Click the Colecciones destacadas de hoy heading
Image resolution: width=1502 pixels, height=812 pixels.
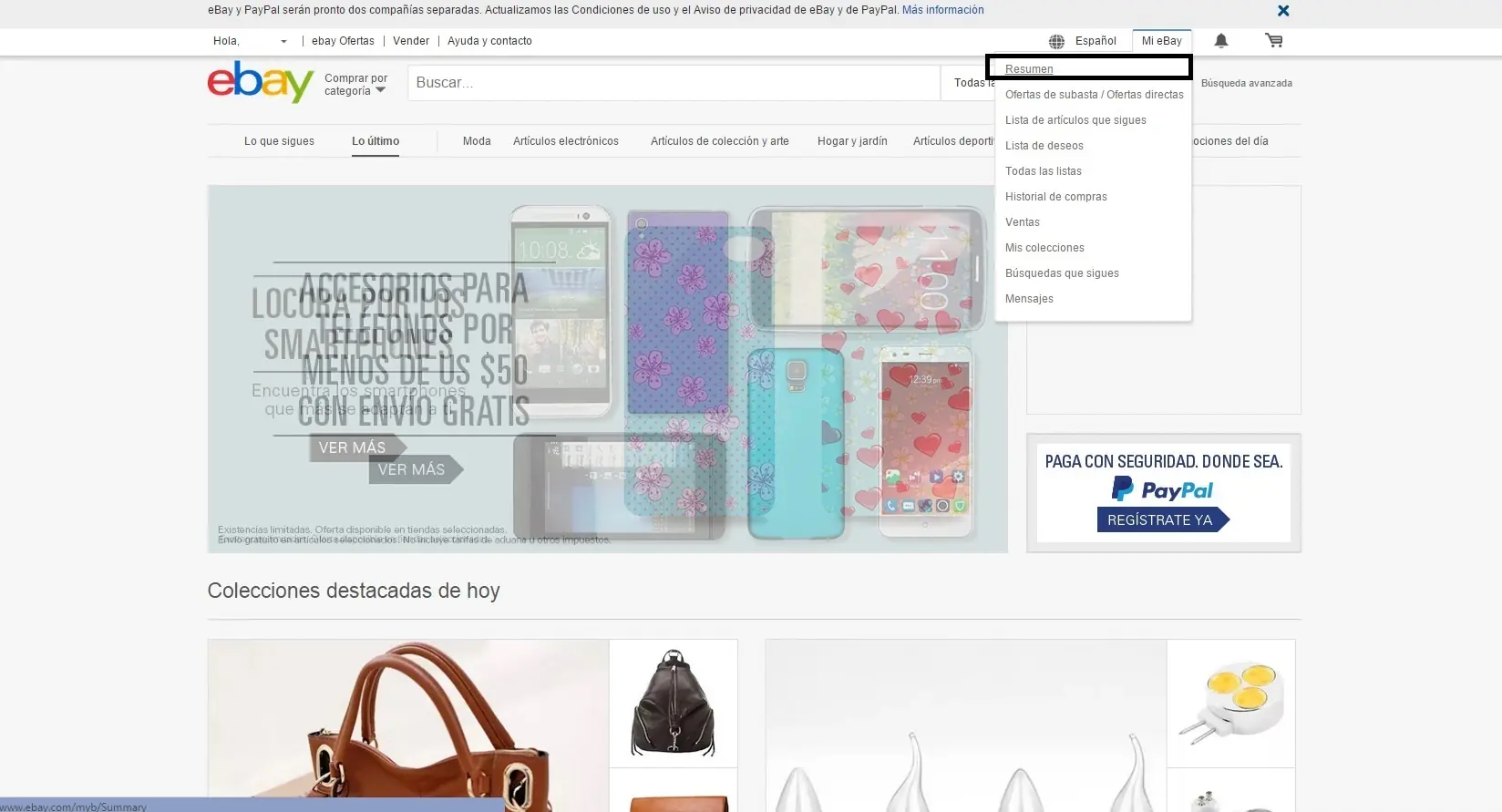[354, 591]
